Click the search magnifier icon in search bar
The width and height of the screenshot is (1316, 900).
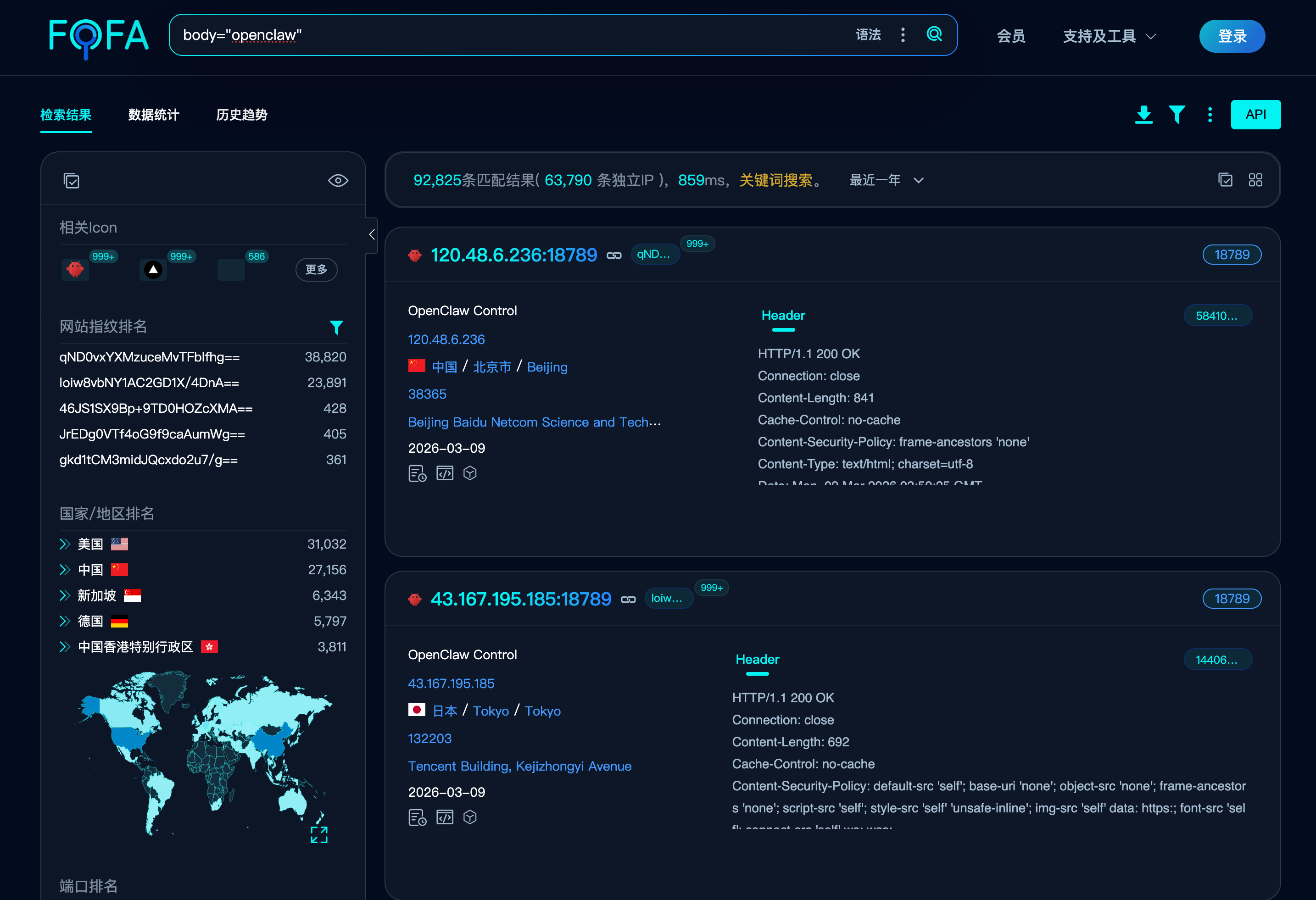coord(934,34)
